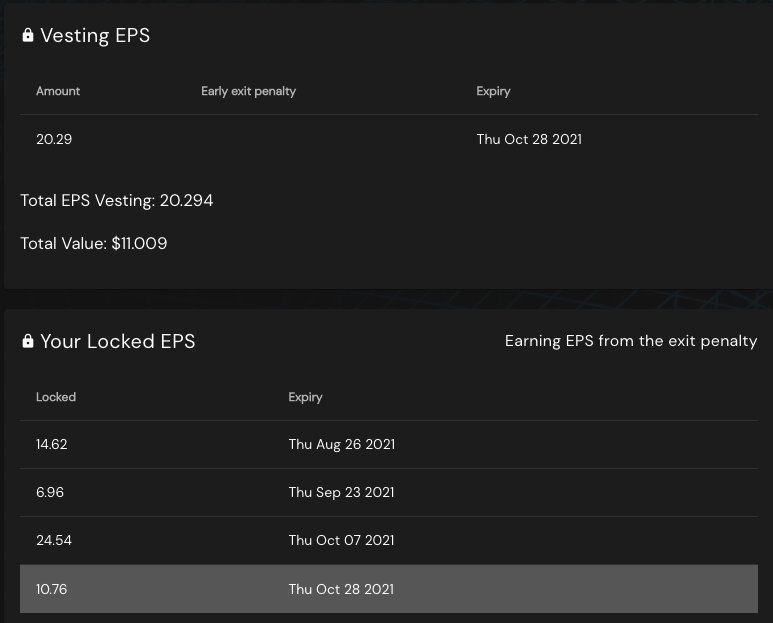The width and height of the screenshot is (773, 623).
Task: Click the Thu Sep 23 2021 expiry date
Action: pyautogui.click(x=341, y=492)
